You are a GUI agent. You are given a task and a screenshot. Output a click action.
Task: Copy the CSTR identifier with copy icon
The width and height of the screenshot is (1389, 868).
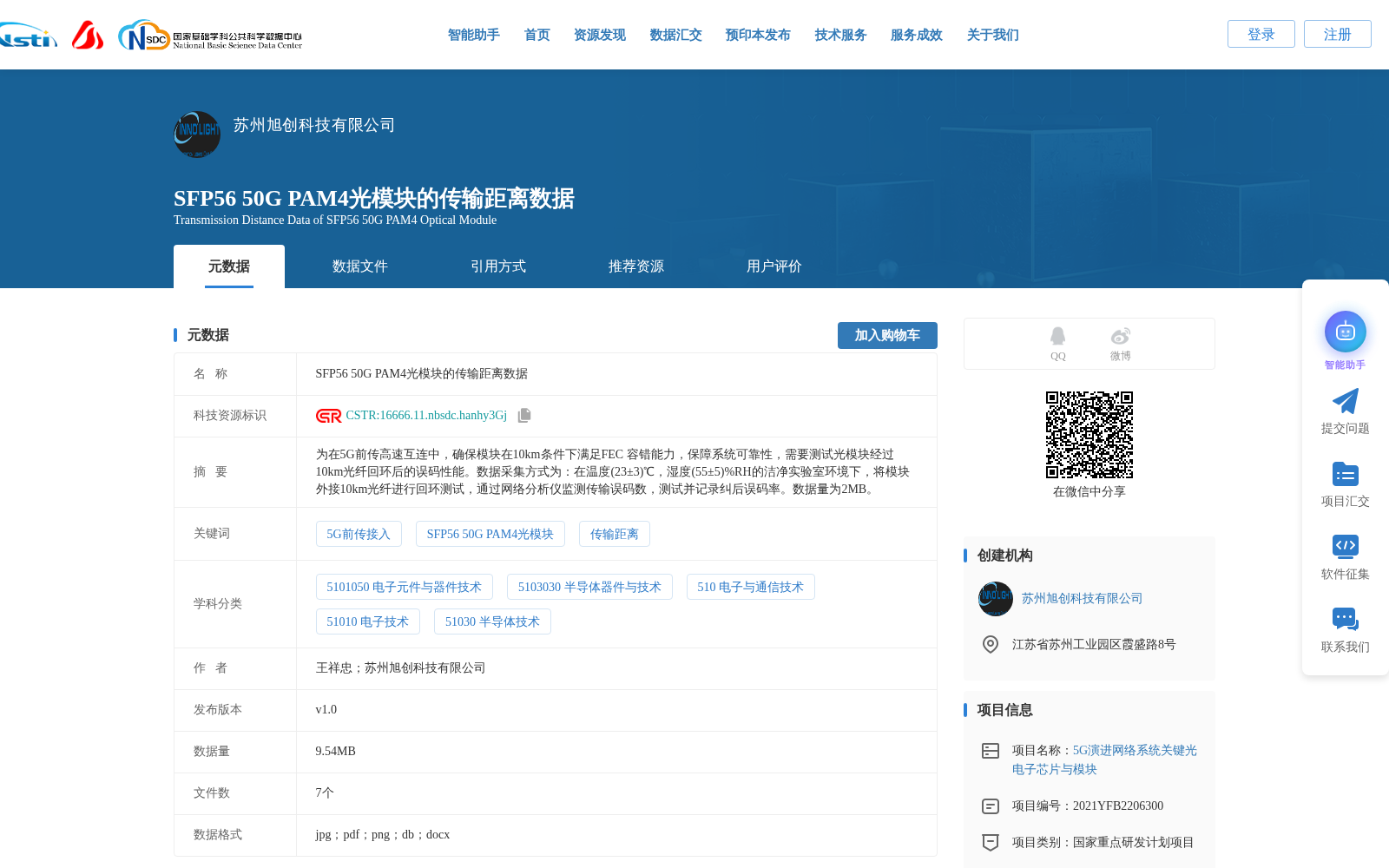pyautogui.click(x=524, y=416)
